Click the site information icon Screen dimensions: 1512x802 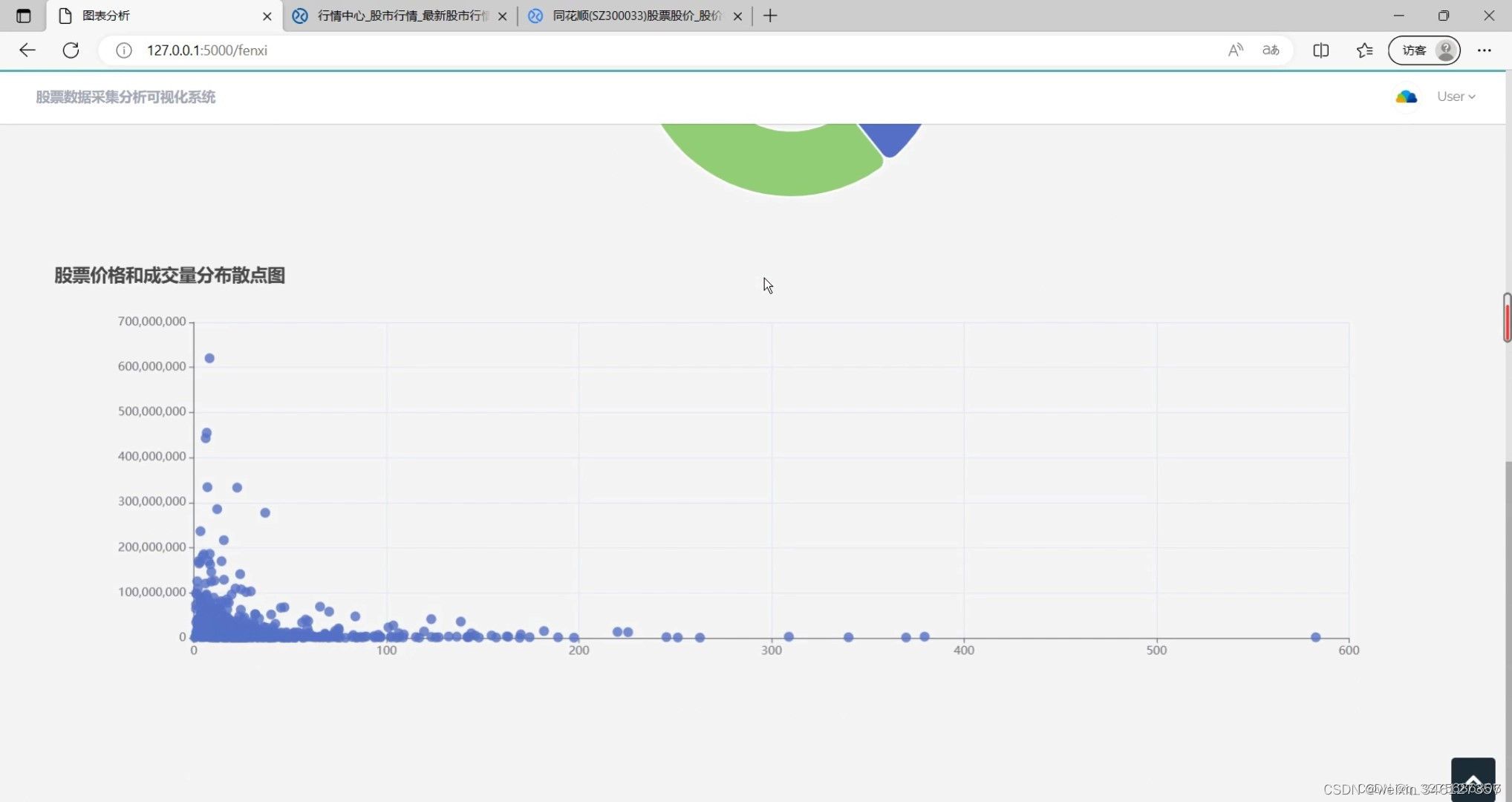pos(123,50)
